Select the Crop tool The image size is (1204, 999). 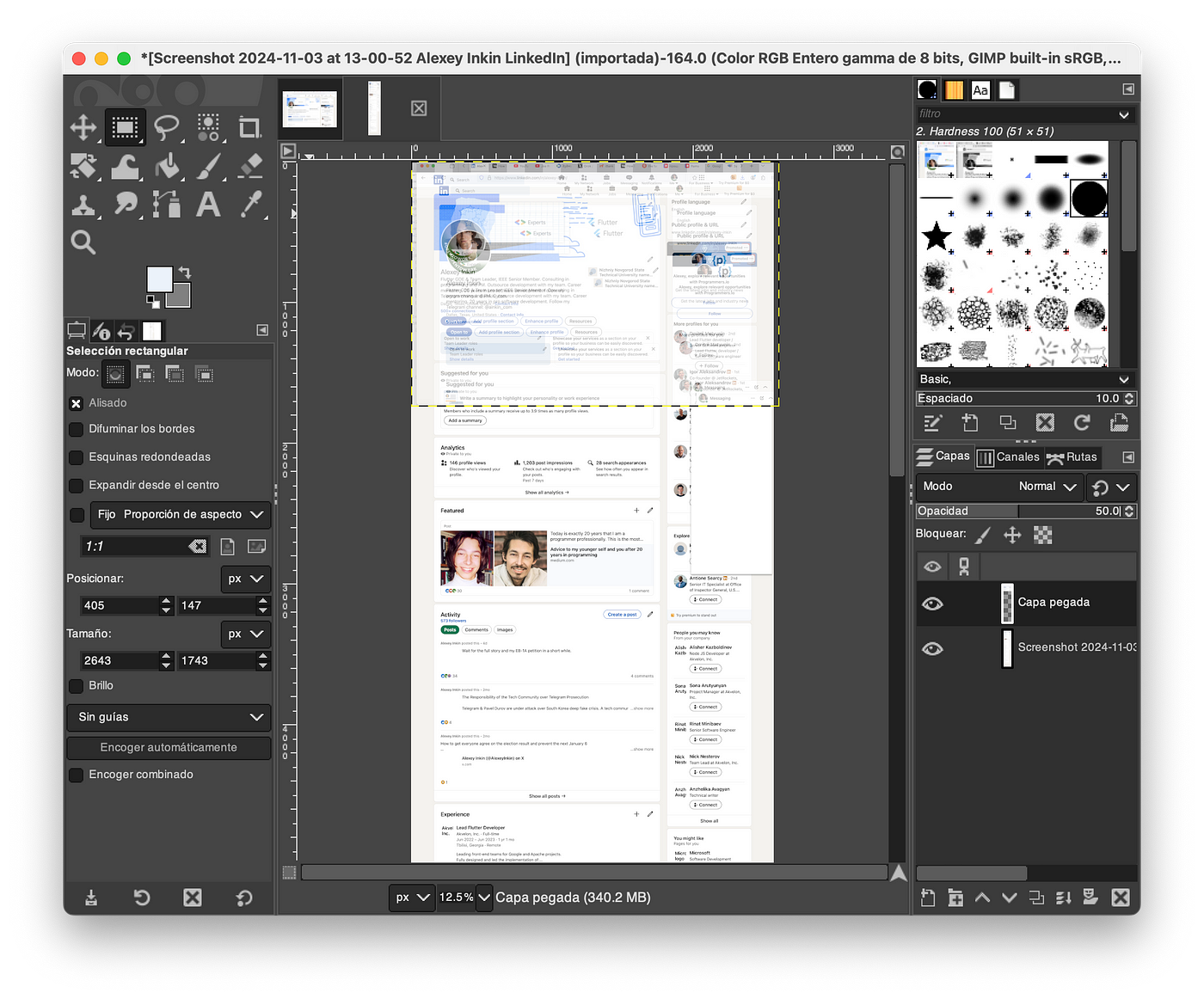click(x=249, y=128)
